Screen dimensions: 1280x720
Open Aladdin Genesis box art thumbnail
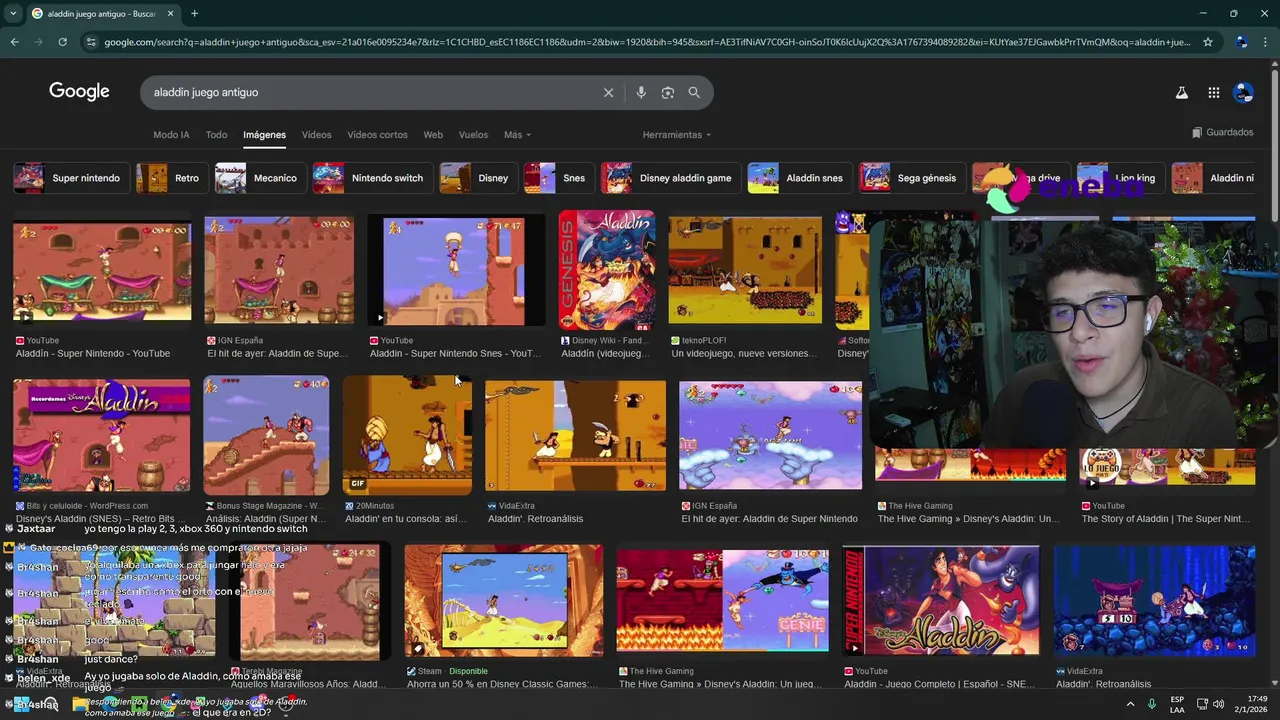click(x=607, y=270)
